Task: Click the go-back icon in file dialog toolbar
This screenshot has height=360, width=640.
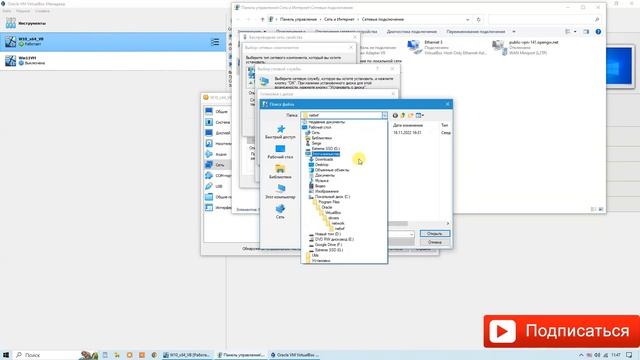Action: click(395, 116)
